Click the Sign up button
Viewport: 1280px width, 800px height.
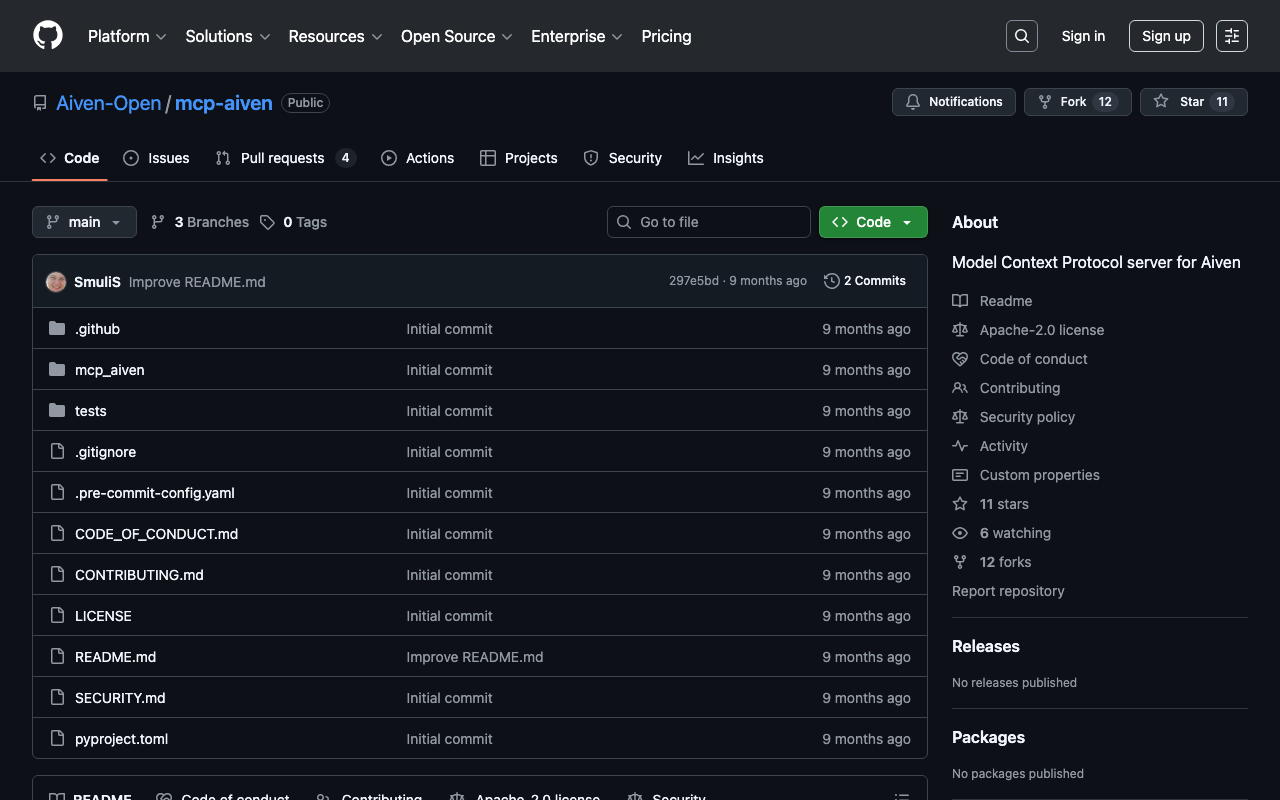(x=1165, y=36)
